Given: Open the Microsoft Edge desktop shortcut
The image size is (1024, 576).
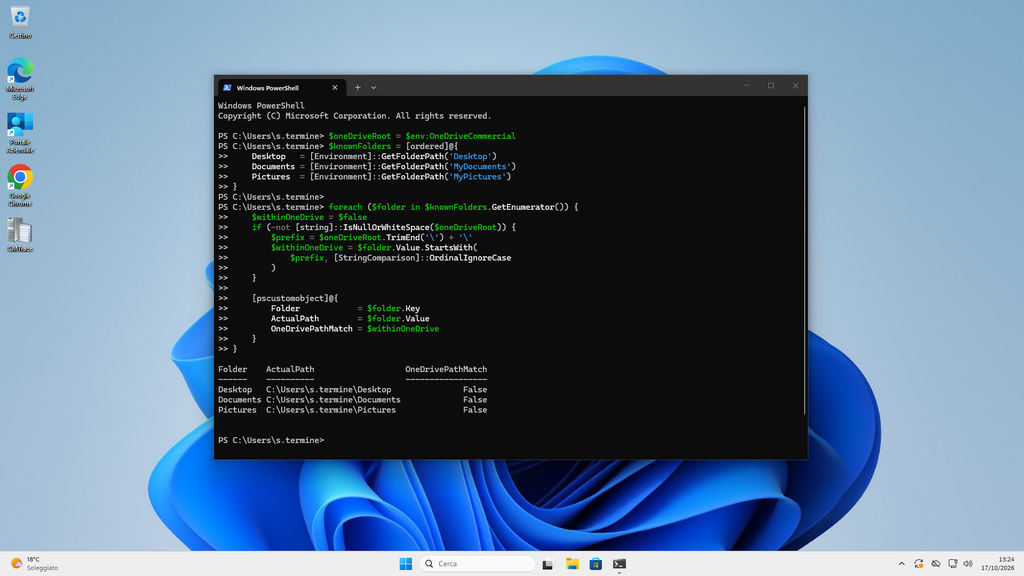Looking at the screenshot, I should click(20, 79).
